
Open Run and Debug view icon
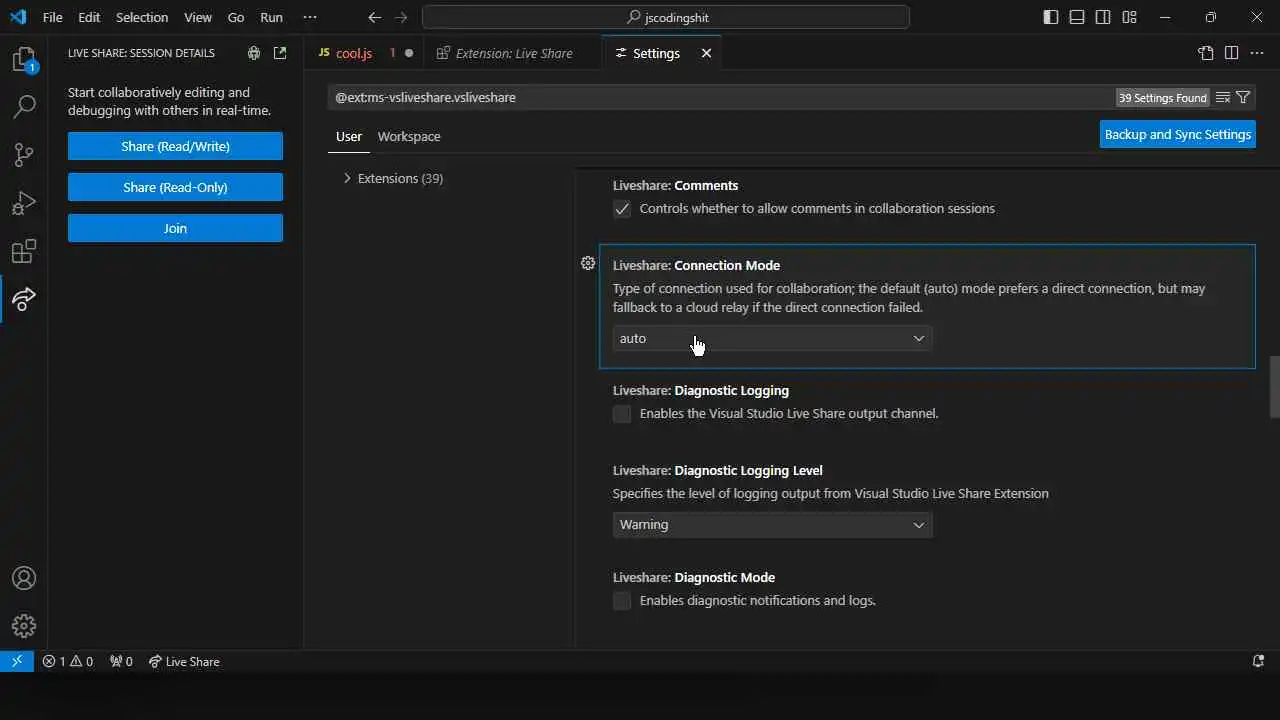point(24,202)
